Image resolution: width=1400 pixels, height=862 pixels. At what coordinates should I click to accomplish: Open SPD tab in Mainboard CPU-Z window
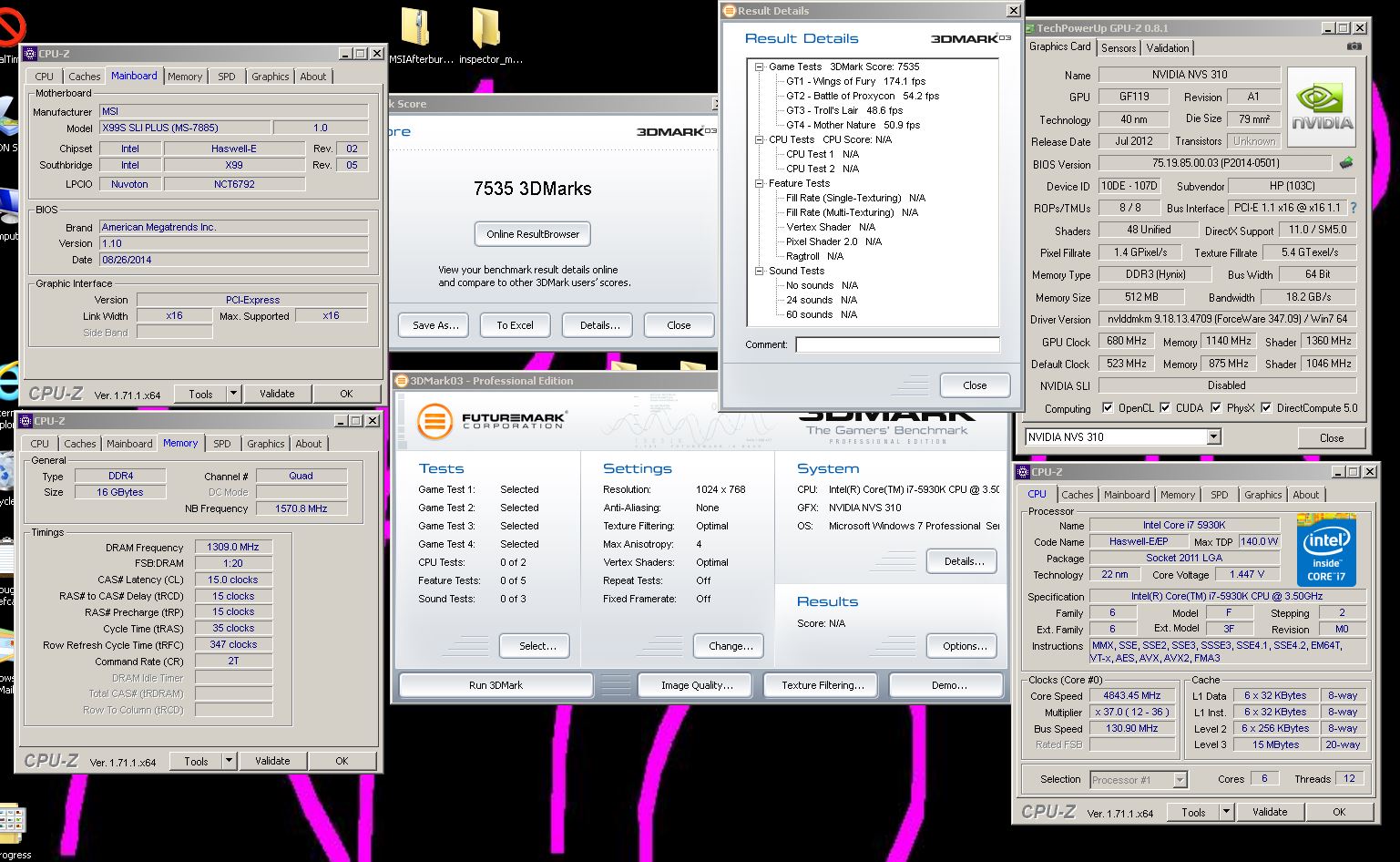pos(227,77)
